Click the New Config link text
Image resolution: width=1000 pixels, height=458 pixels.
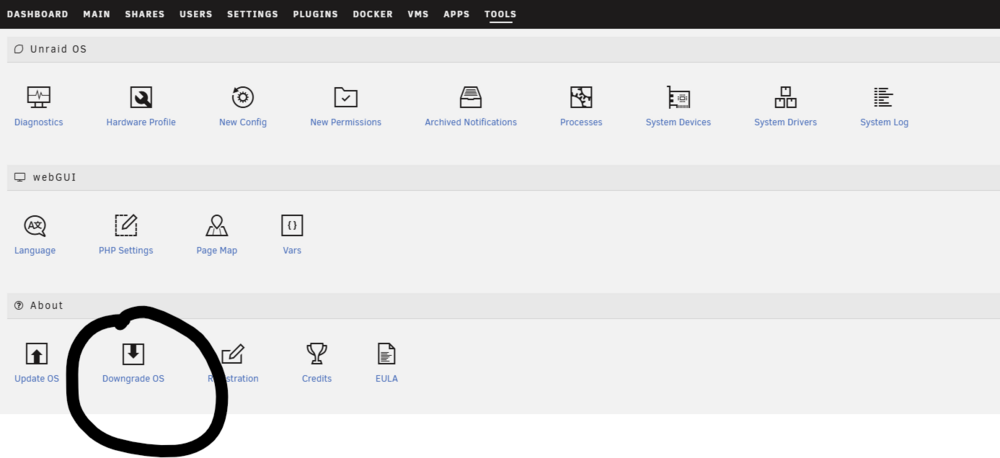pos(243,122)
